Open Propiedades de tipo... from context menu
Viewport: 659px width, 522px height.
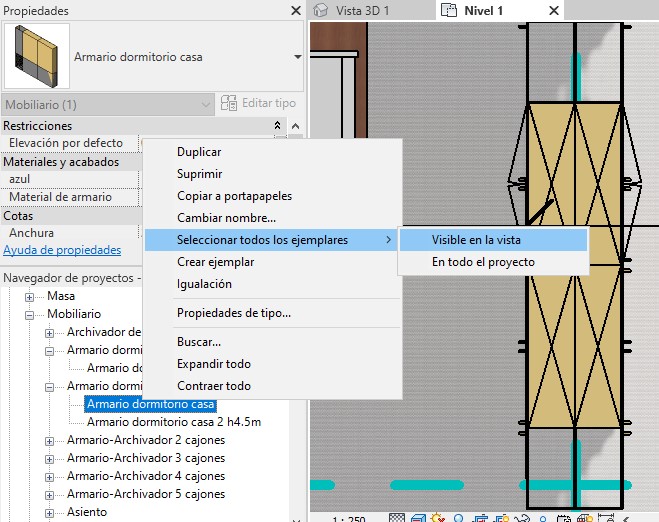pos(233,313)
